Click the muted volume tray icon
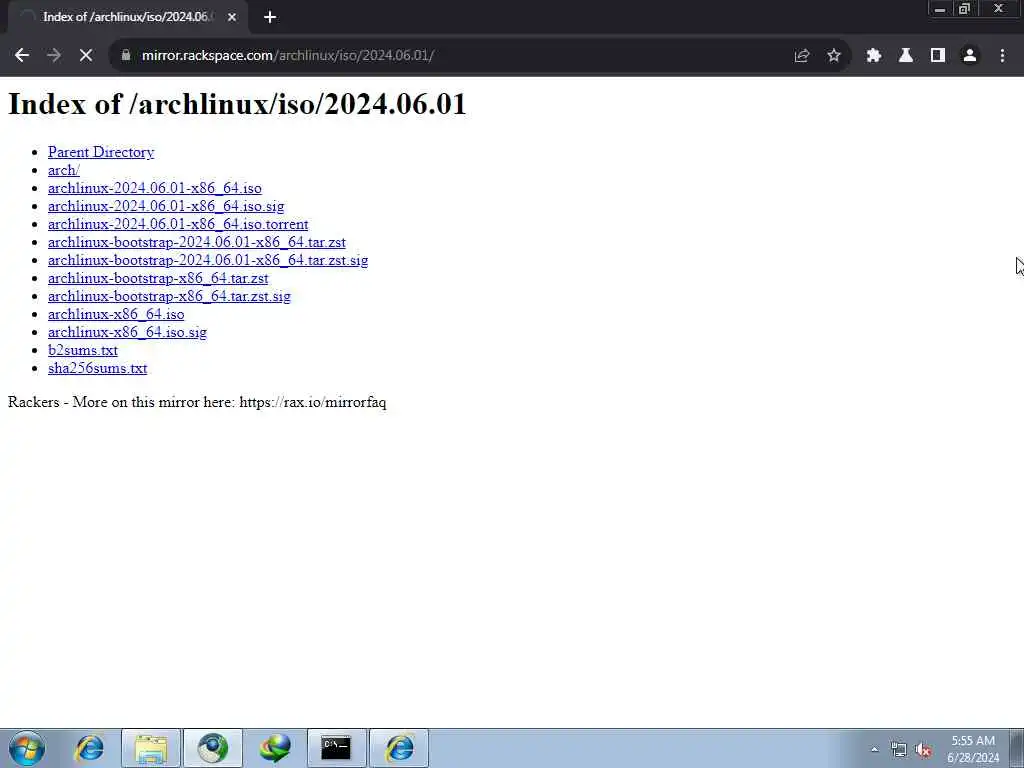Image resolution: width=1024 pixels, height=768 pixels. click(923, 750)
